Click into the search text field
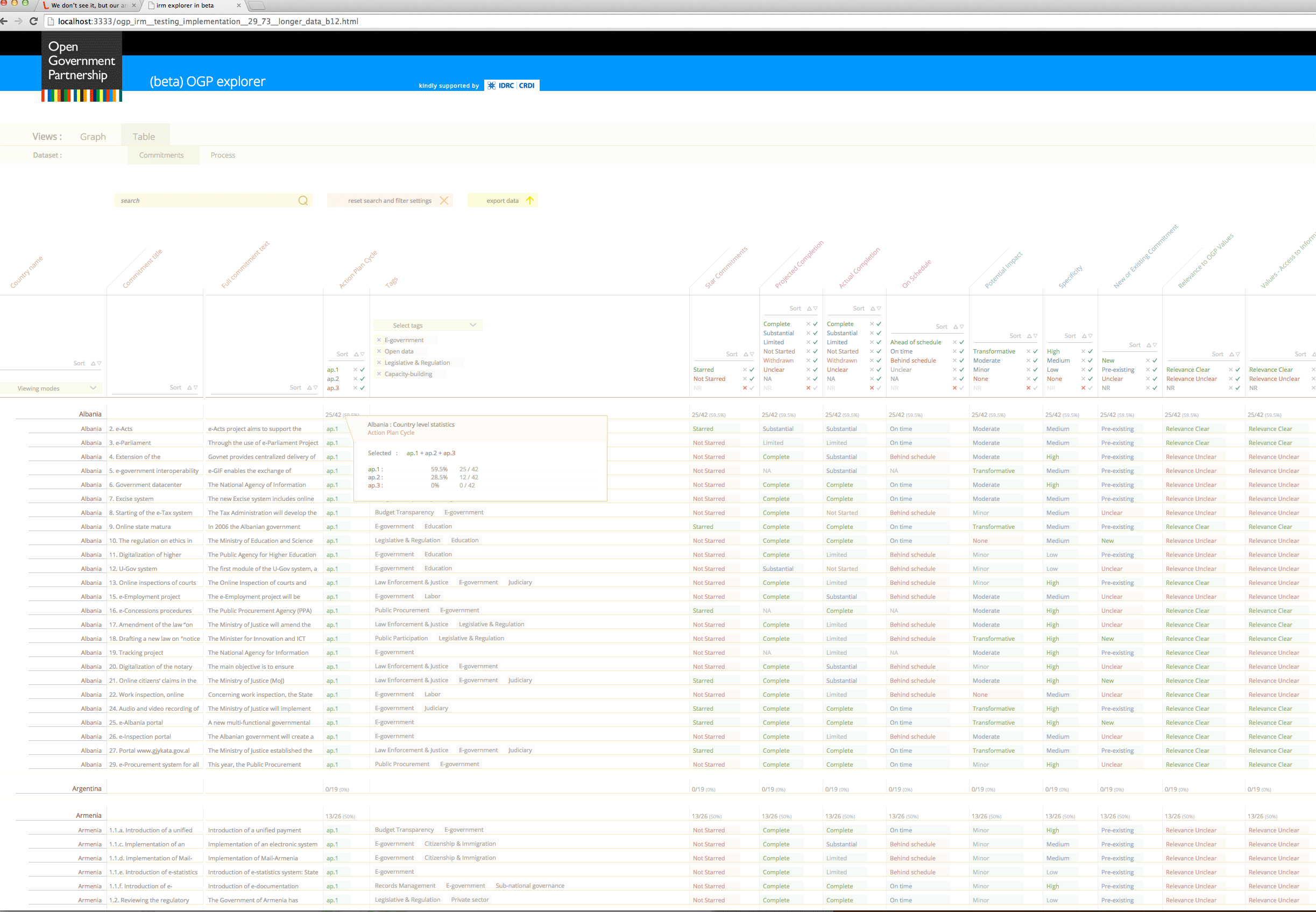The height and width of the screenshot is (912, 1316). pyautogui.click(x=206, y=201)
